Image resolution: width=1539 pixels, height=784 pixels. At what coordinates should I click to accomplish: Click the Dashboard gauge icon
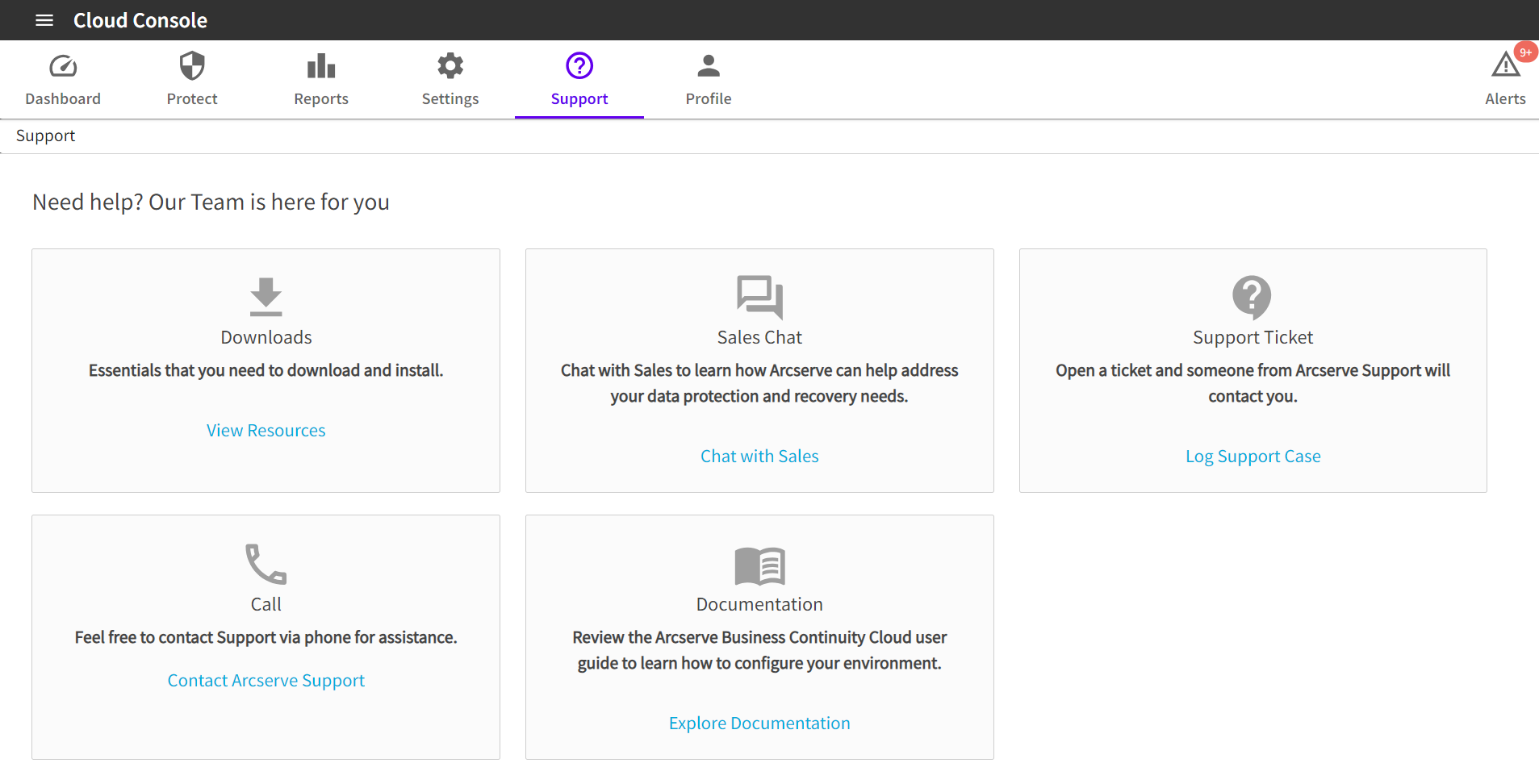63,66
